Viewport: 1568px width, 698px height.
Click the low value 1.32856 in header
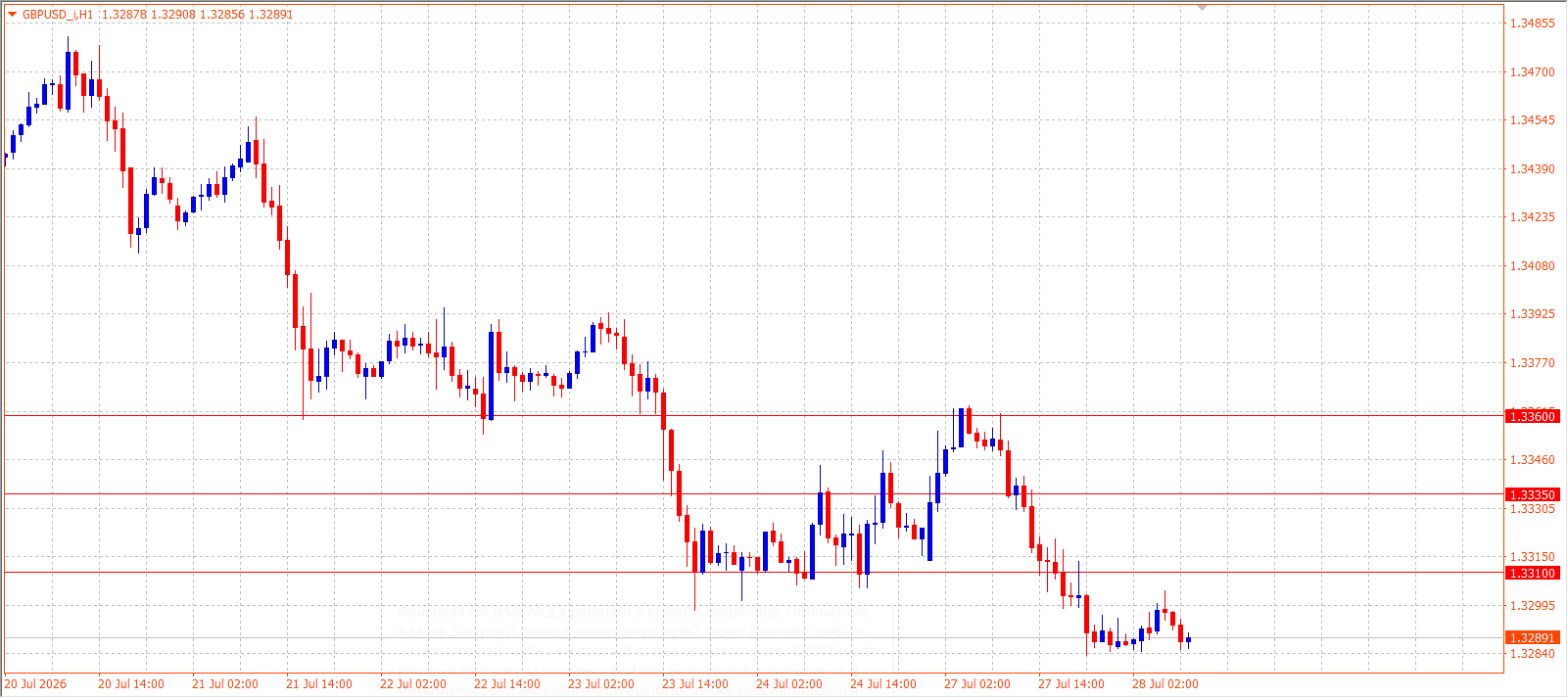coord(221,15)
